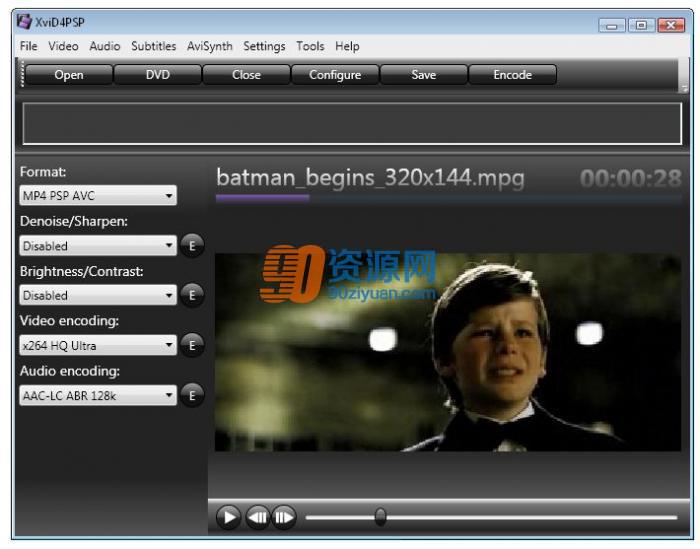Open the Tools menu

point(310,46)
